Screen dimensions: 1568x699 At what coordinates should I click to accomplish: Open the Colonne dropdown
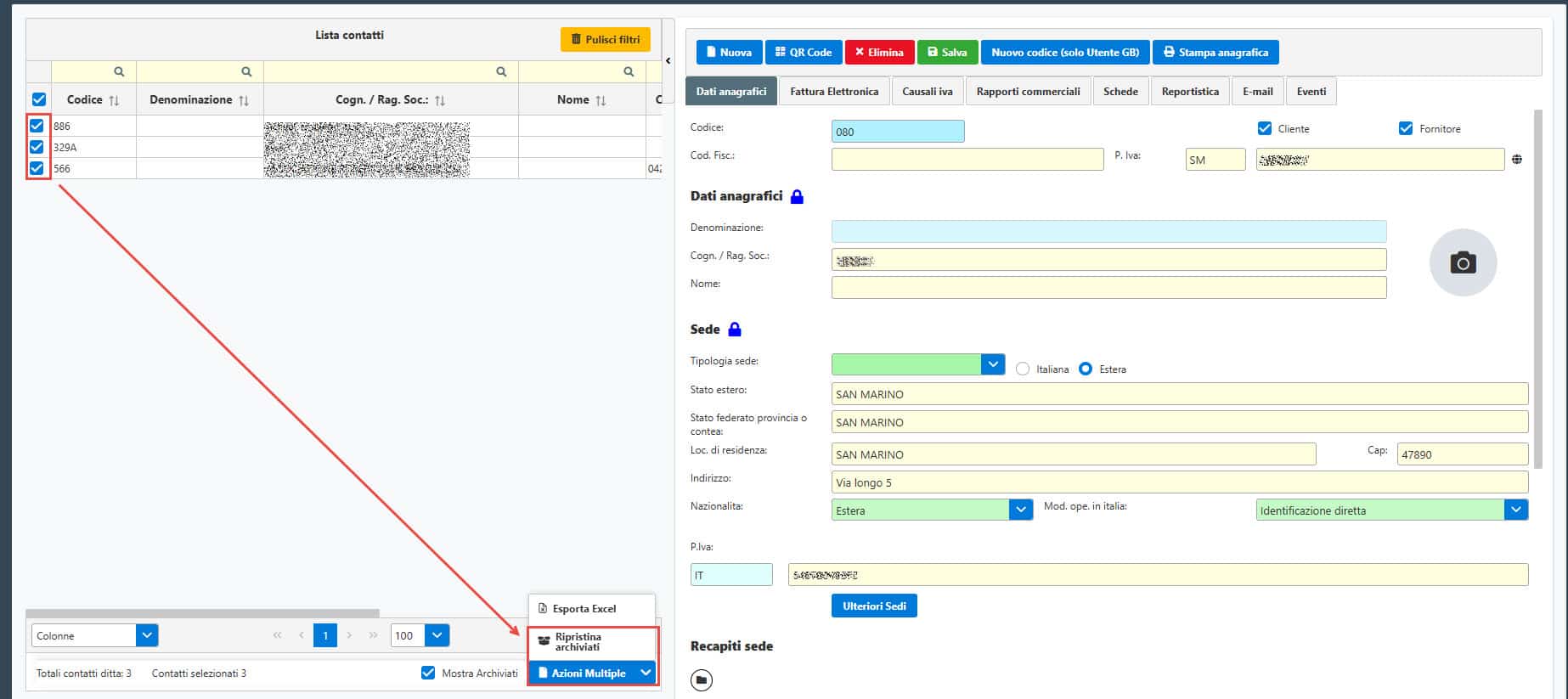[x=146, y=635]
